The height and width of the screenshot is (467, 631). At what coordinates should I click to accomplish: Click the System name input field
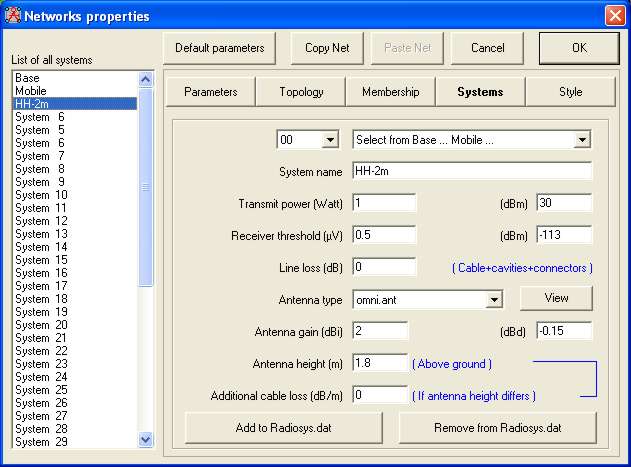click(472, 171)
